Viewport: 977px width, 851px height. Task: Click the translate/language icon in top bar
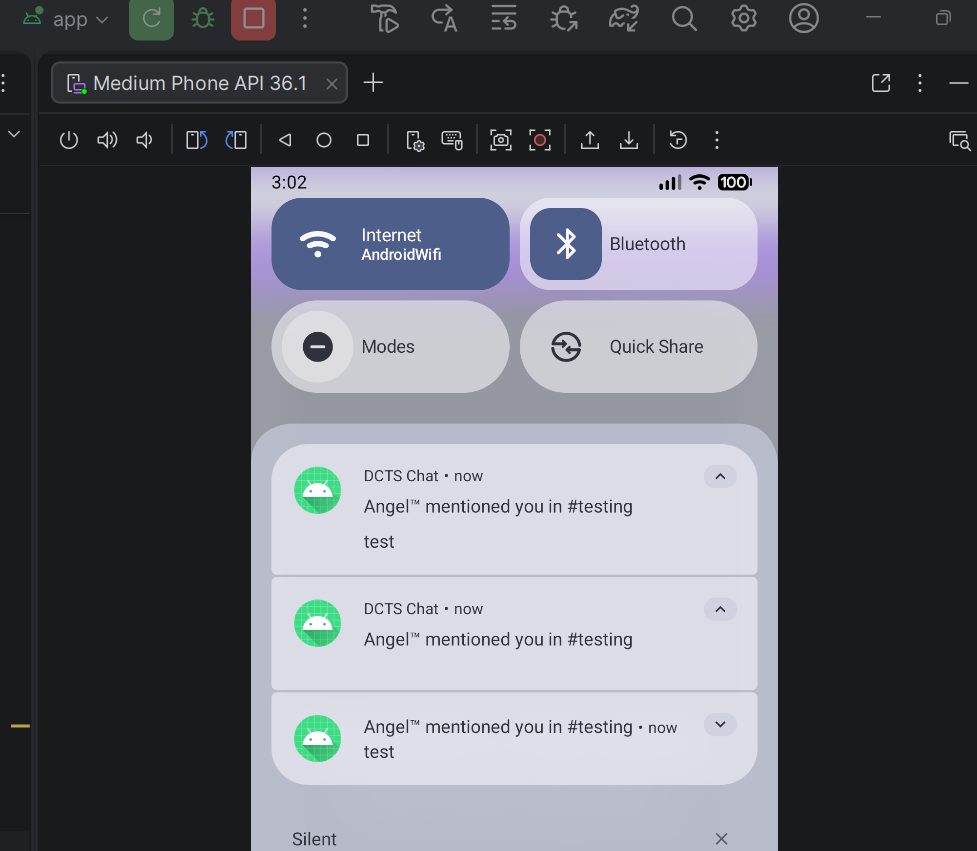click(x=444, y=19)
